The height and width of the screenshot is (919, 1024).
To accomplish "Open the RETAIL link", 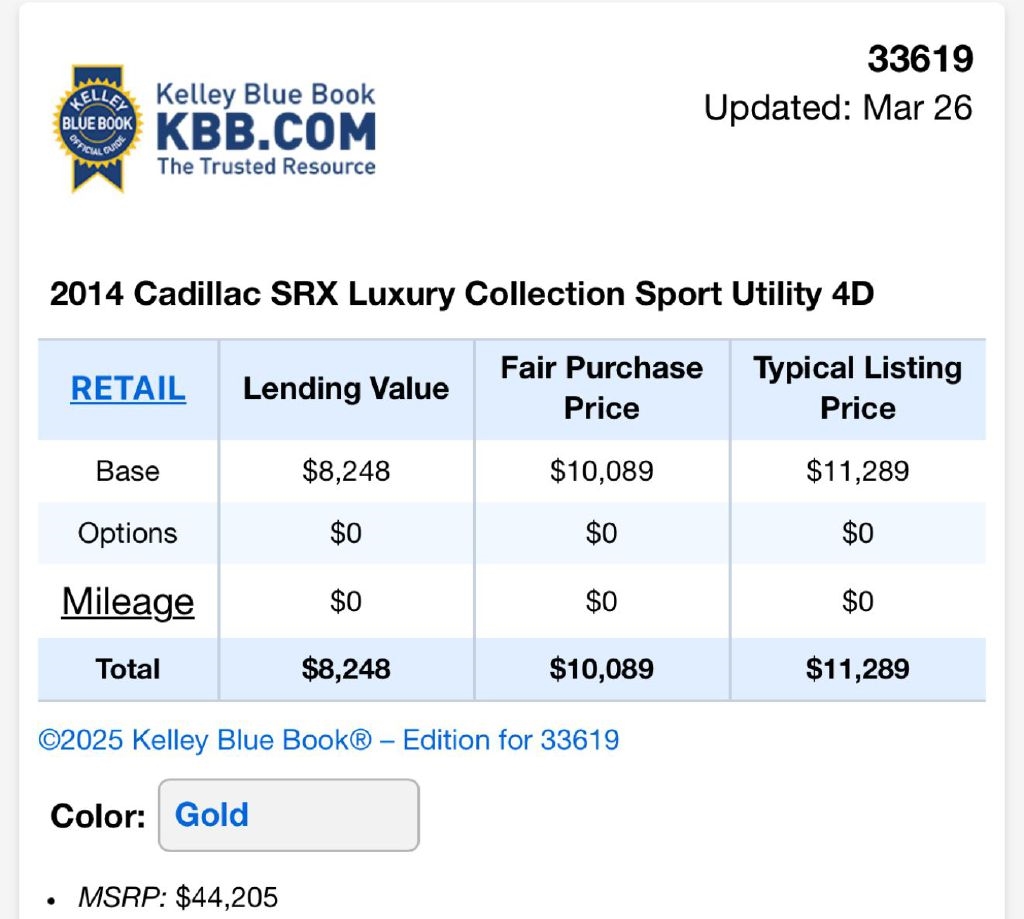I will pyautogui.click(x=128, y=388).
